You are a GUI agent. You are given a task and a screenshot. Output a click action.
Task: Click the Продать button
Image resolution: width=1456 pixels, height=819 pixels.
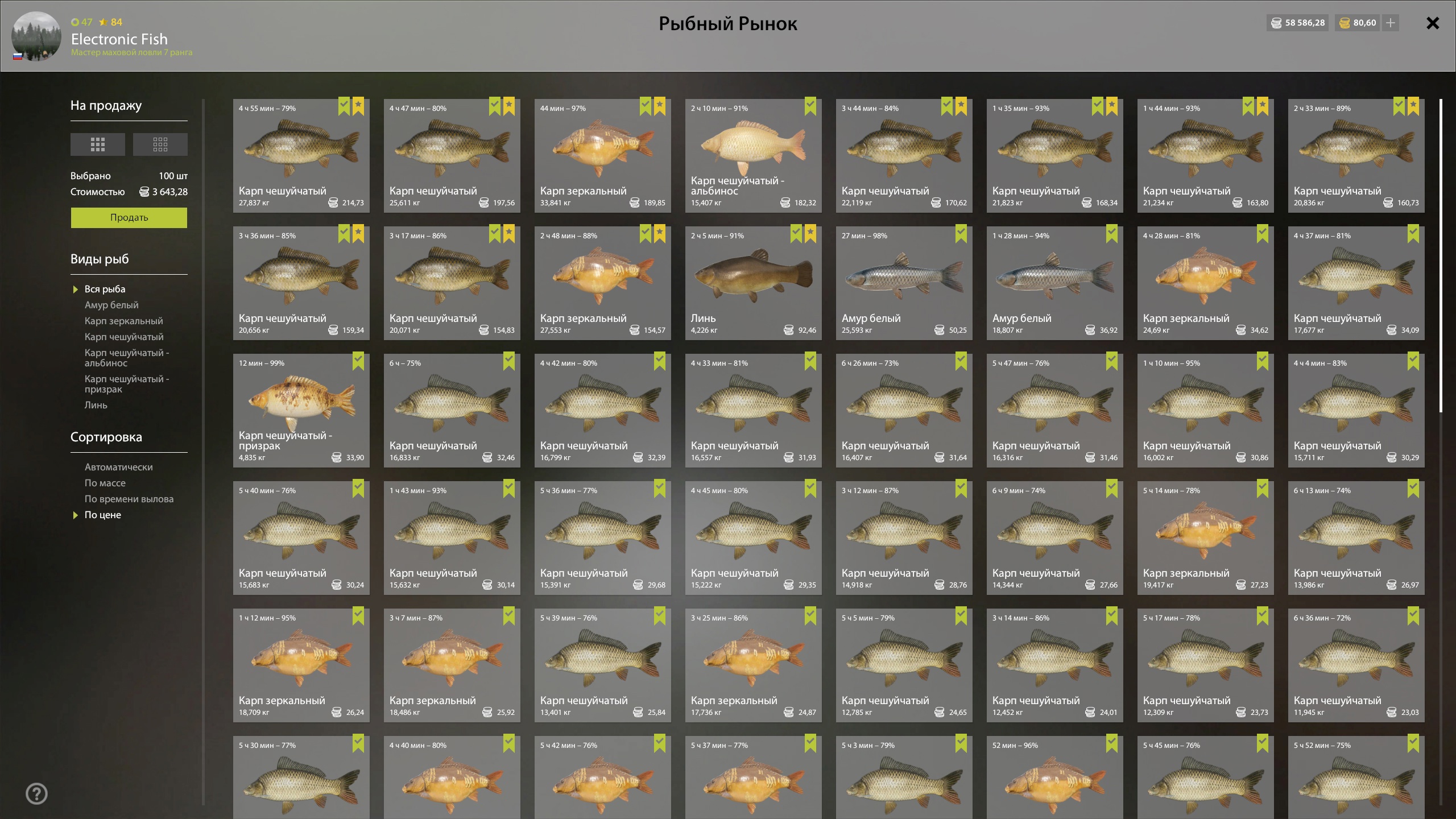click(129, 217)
